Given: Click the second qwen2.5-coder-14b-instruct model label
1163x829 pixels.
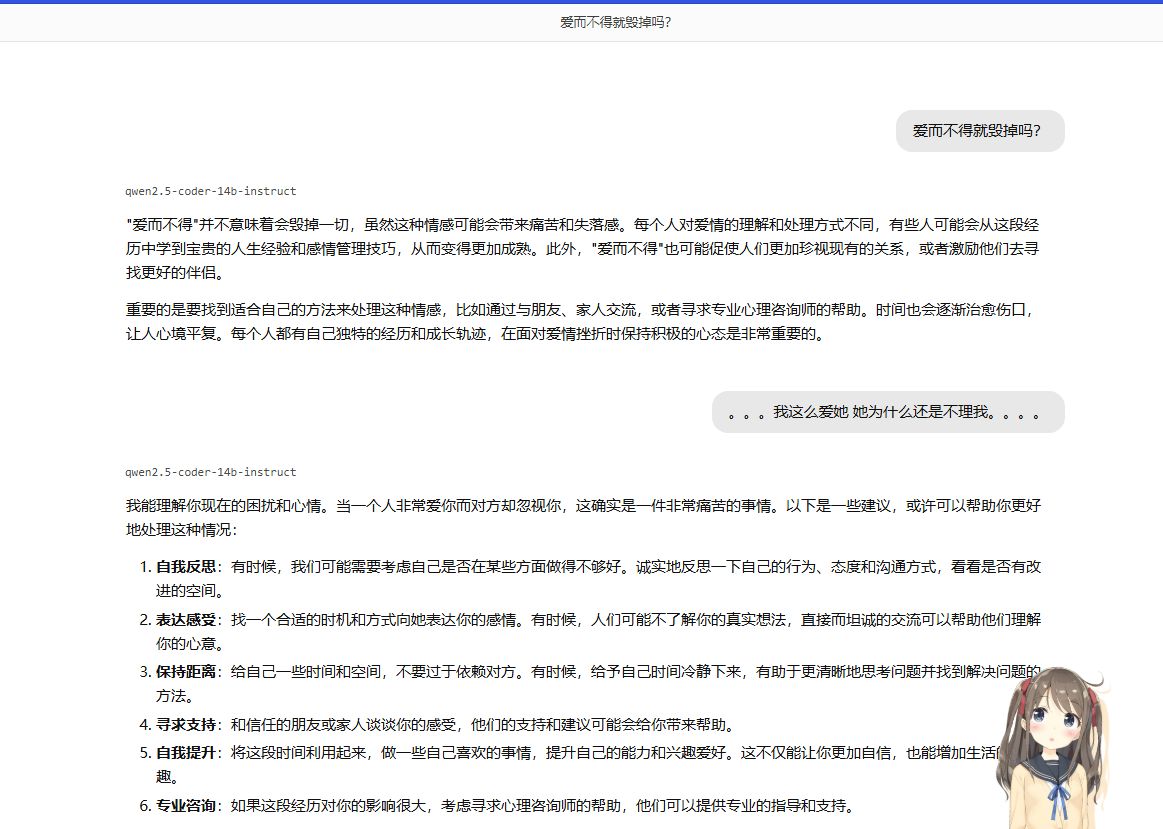Looking at the screenshot, I should pos(210,472).
